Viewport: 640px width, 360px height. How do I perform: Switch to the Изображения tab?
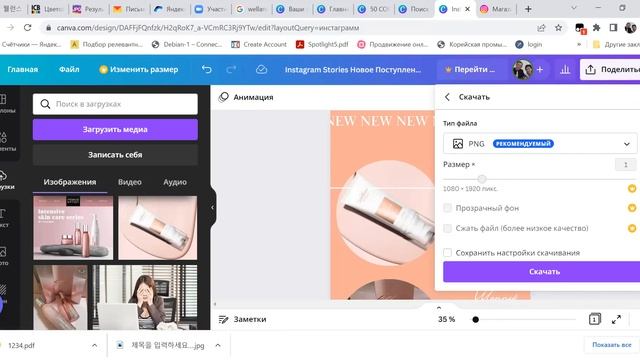click(x=70, y=182)
